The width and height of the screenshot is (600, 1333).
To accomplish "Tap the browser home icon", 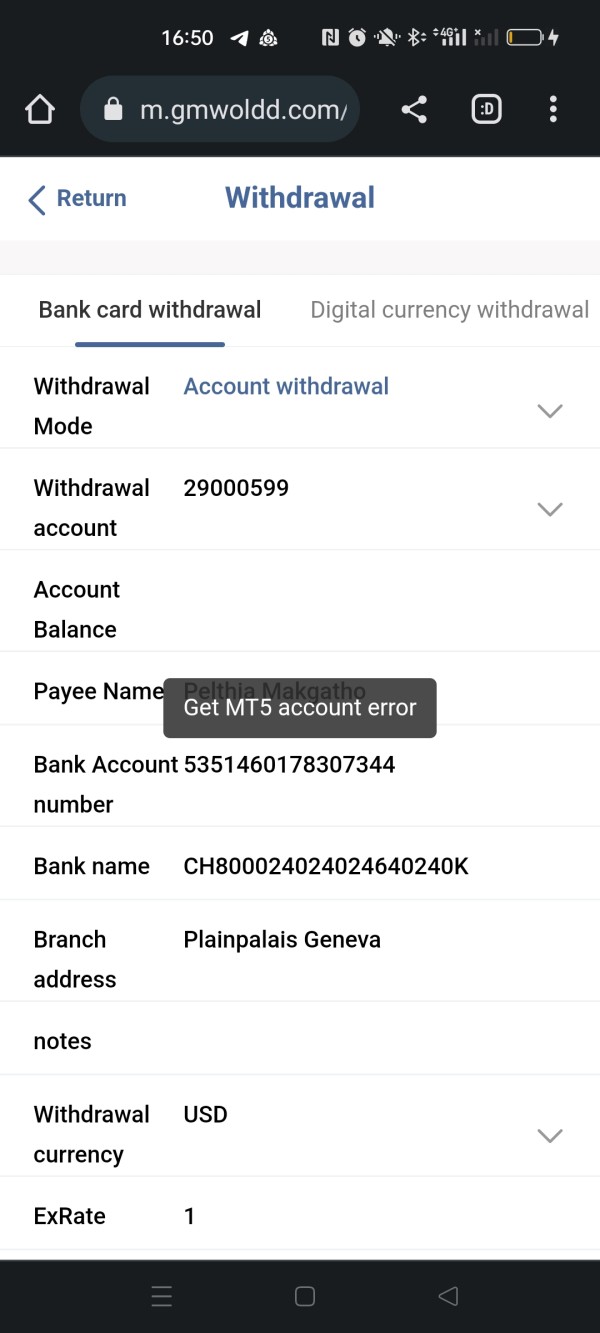I will [39, 109].
